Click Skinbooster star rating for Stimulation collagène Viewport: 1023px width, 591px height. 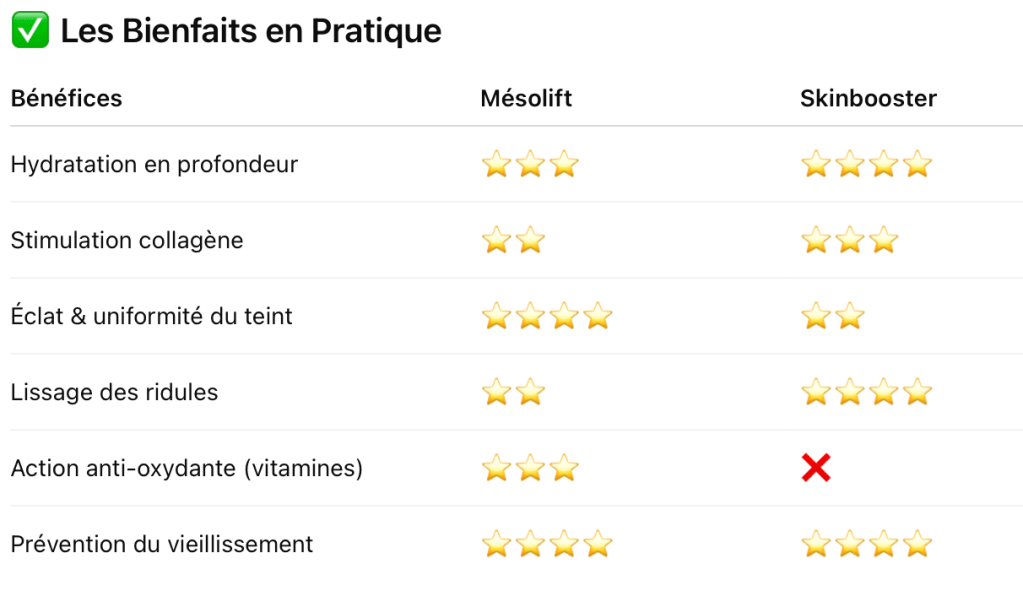[849, 240]
